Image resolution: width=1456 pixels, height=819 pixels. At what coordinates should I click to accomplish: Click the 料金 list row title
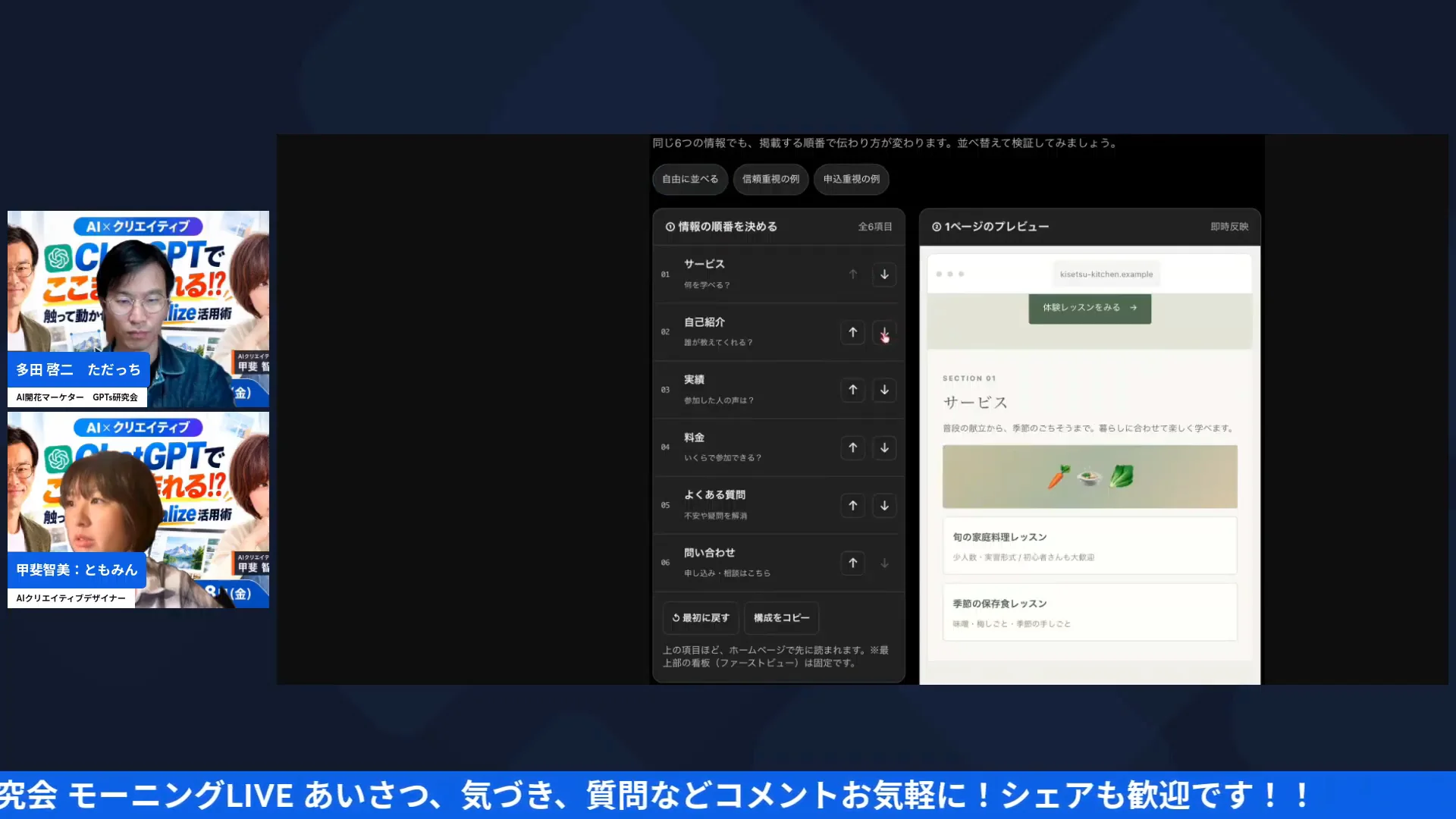tap(694, 438)
